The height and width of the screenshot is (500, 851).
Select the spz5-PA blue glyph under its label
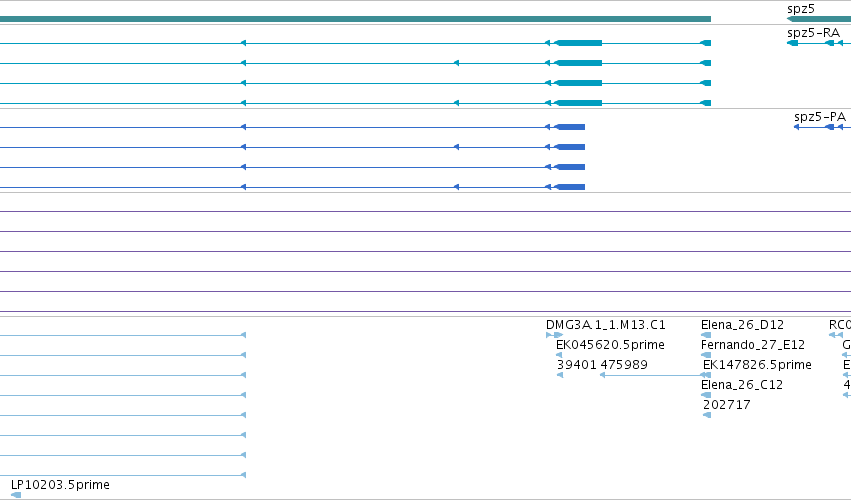pos(822,127)
